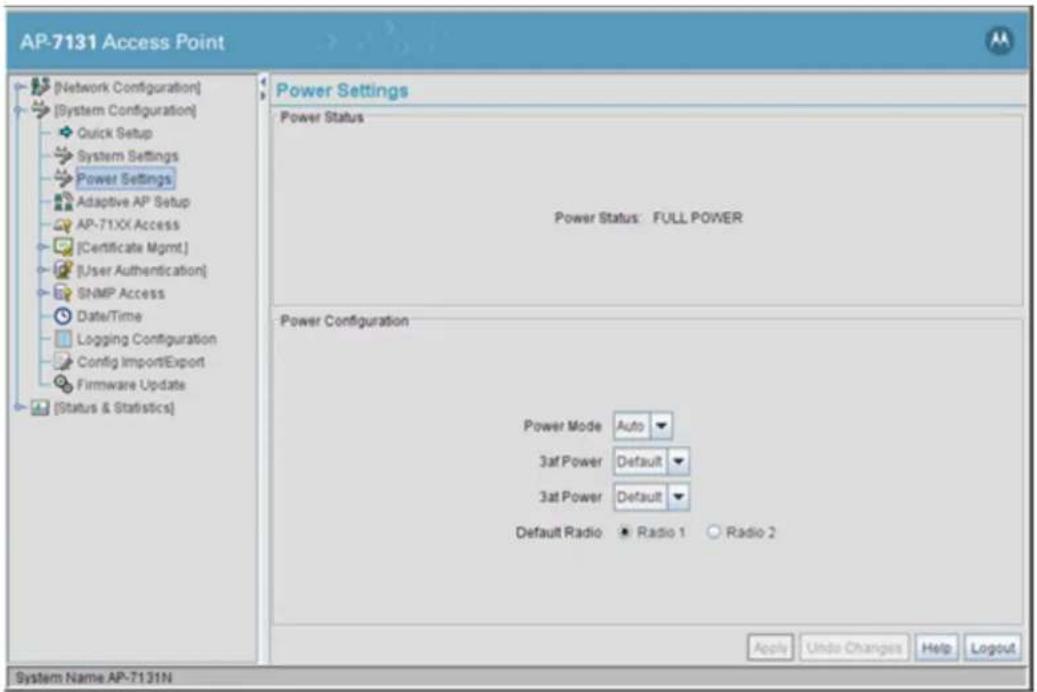The width and height of the screenshot is (1037, 692).
Task: Click the Firmware Update icon
Action: 63,384
